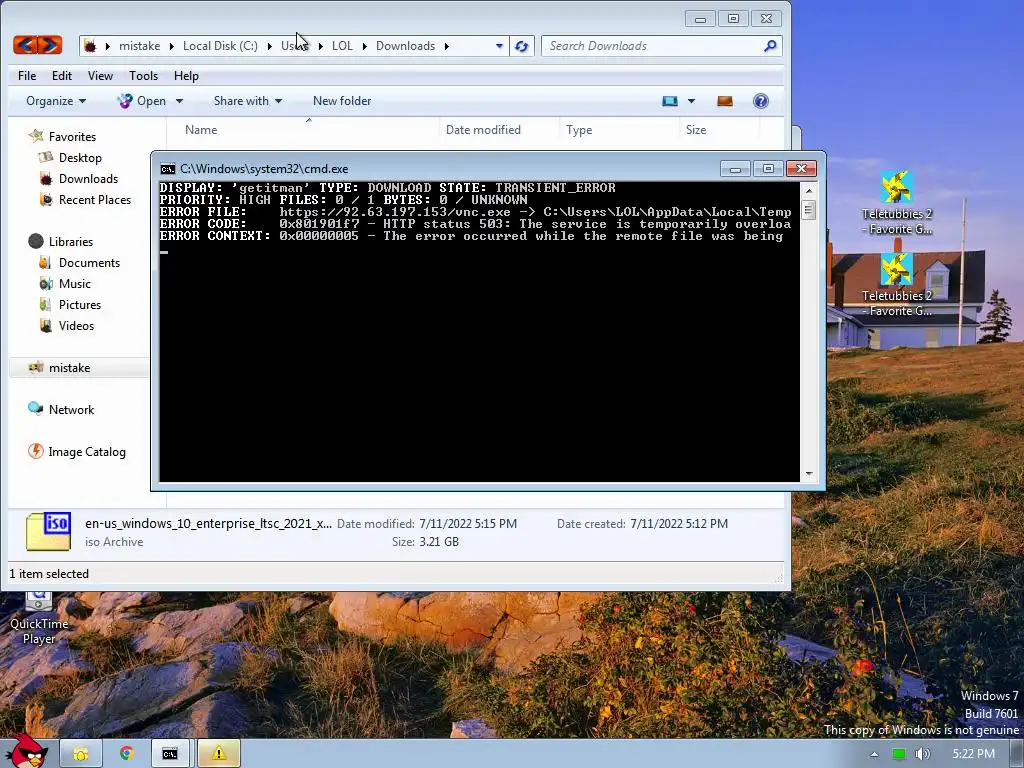Click the address bar root location icon
The height and width of the screenshot is (768, 1024).
click(x=90, y=46)
